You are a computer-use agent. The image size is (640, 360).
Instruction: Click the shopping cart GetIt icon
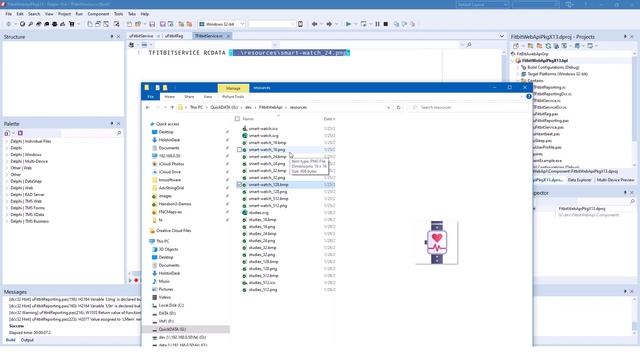[x=72, y=24]
